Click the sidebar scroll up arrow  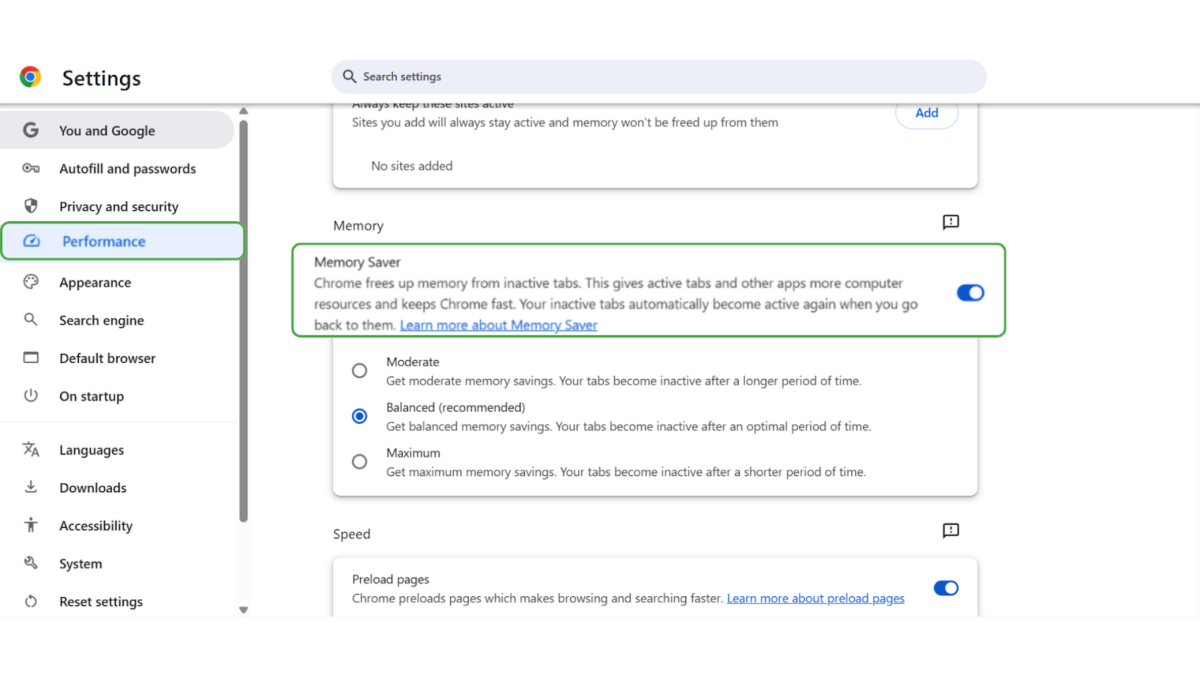[x=243, y=111]
